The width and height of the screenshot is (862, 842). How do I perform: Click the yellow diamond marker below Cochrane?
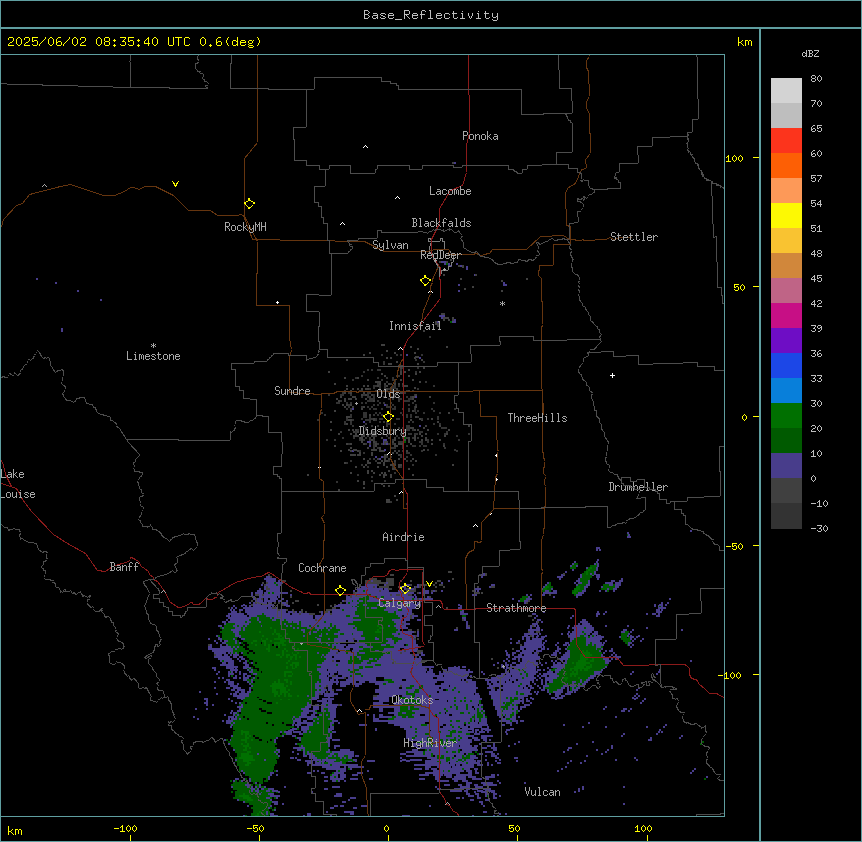pyautogui.click(x=340, y=591)
